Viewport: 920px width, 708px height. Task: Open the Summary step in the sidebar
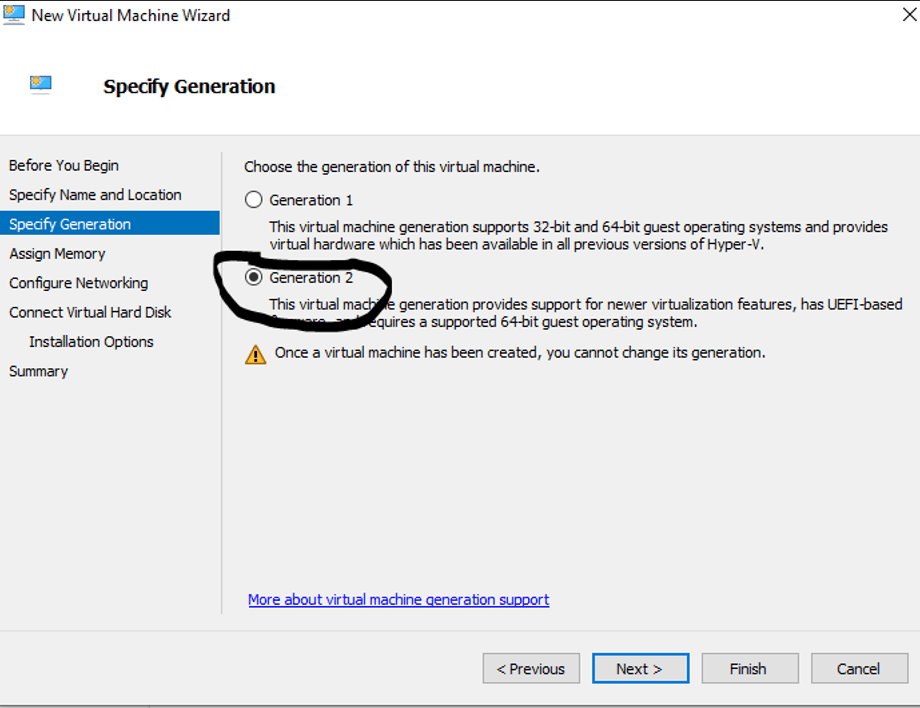point(38,371)
